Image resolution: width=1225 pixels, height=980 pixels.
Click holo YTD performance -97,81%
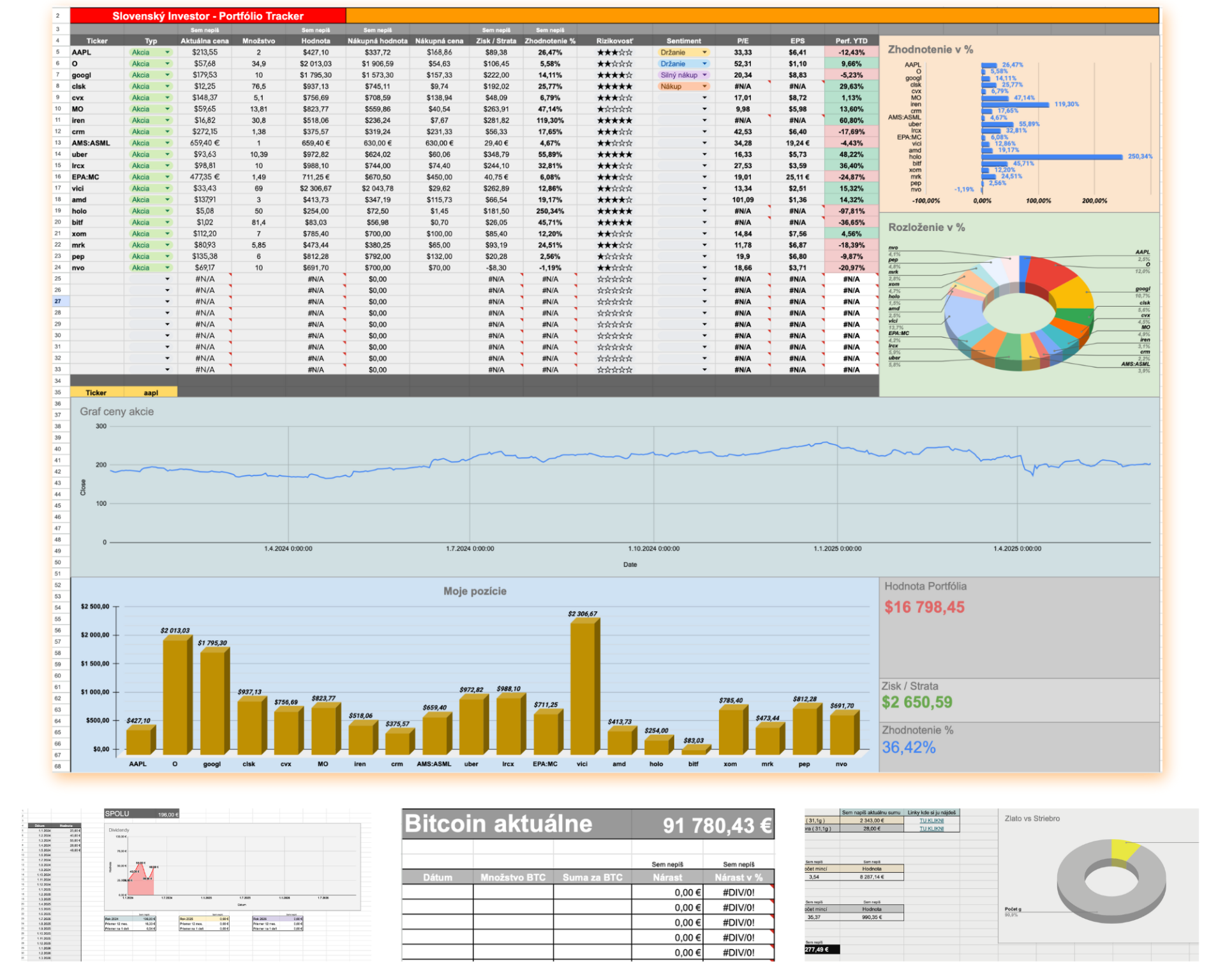851,211
